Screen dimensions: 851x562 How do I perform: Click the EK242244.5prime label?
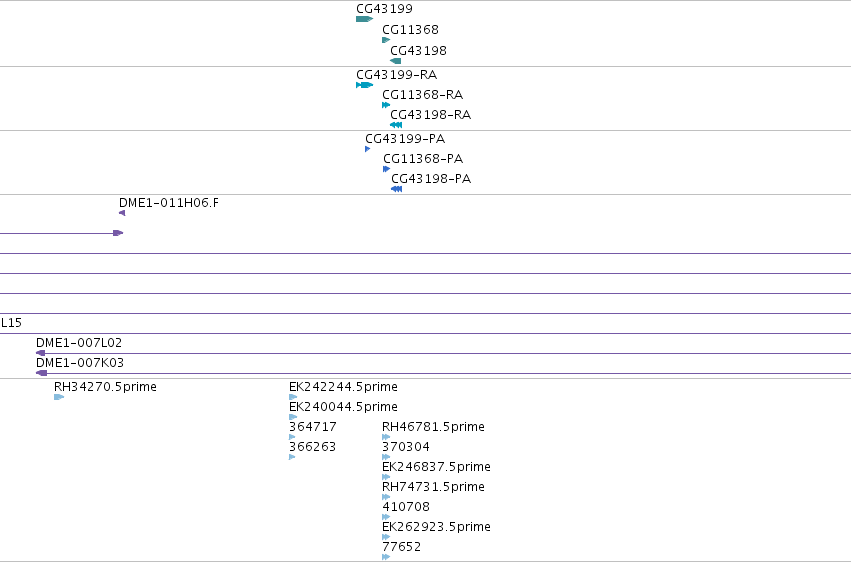coord(344,387)
